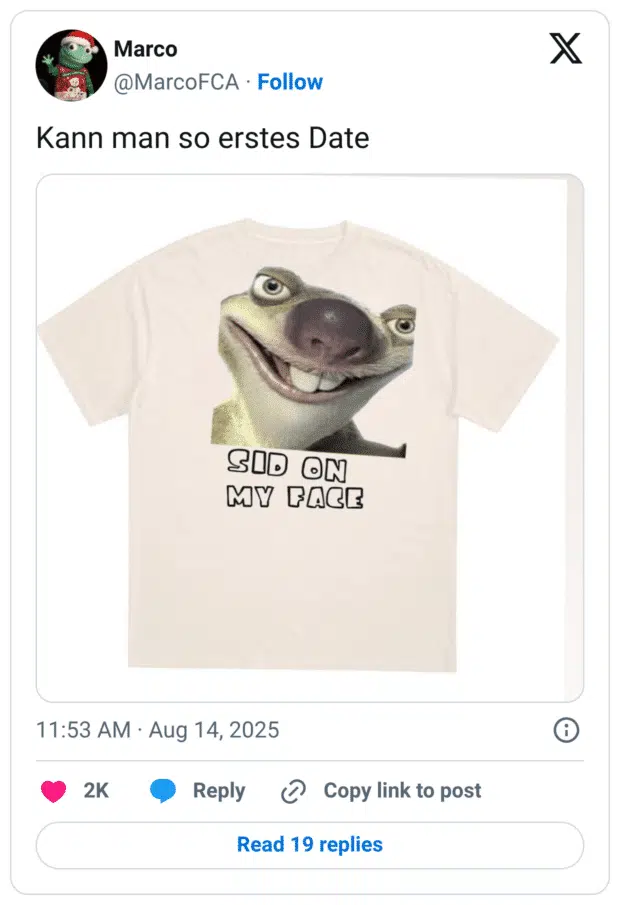Click the 2K likes count
Viewport: 620px width, 905px height.
96,791
